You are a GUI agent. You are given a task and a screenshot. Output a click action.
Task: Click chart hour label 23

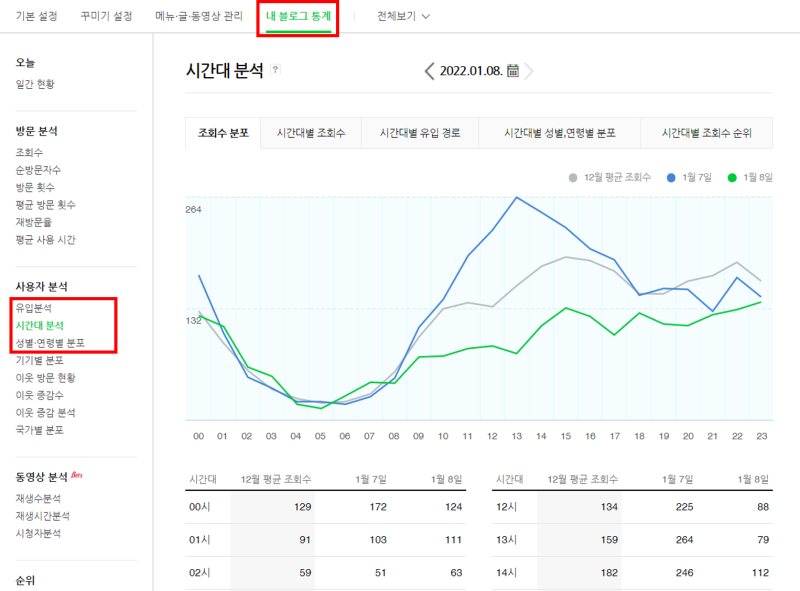[762, 436]
